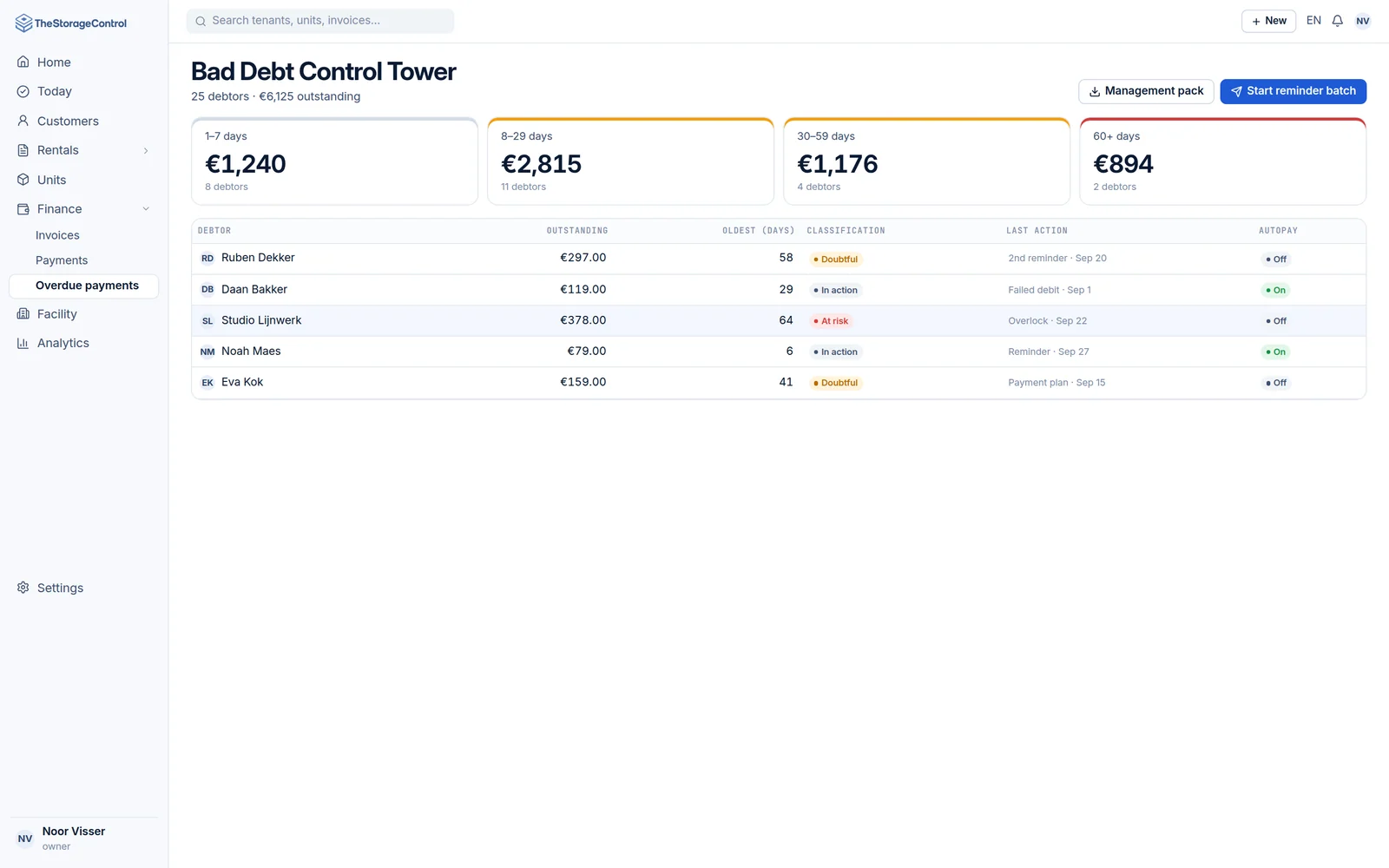Sort by the Outstanding column header
This screenshot has width=1389, height=868.
pos(577,231)
